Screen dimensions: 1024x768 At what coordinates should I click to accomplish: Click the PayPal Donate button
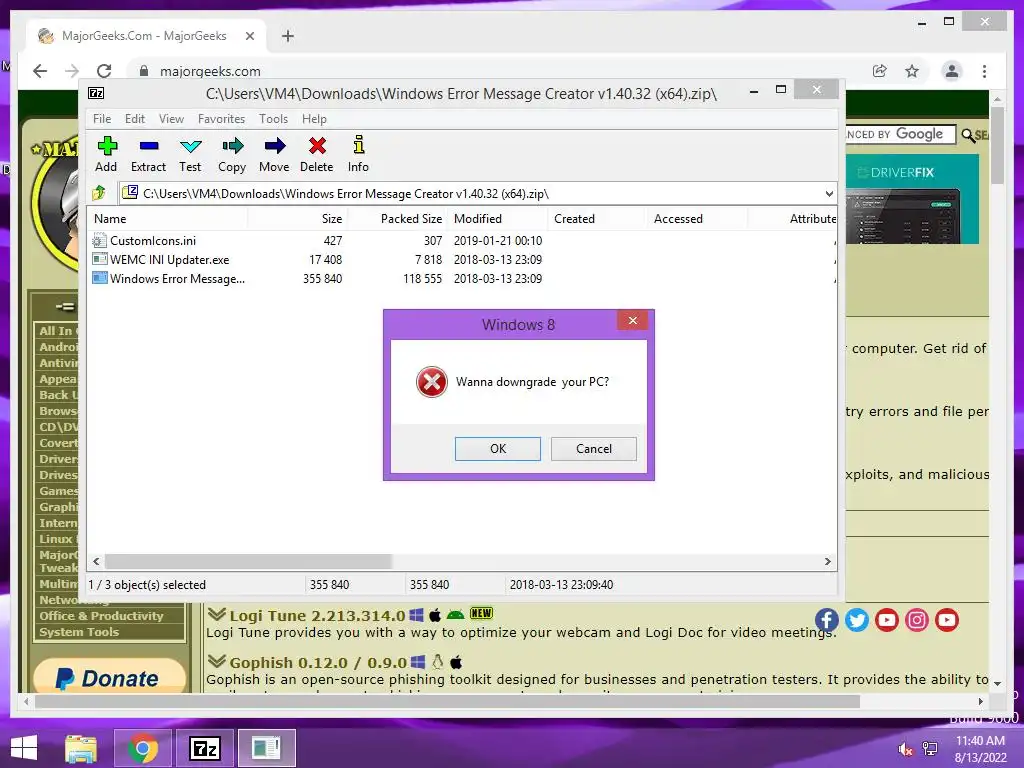(x=109, y=676)
